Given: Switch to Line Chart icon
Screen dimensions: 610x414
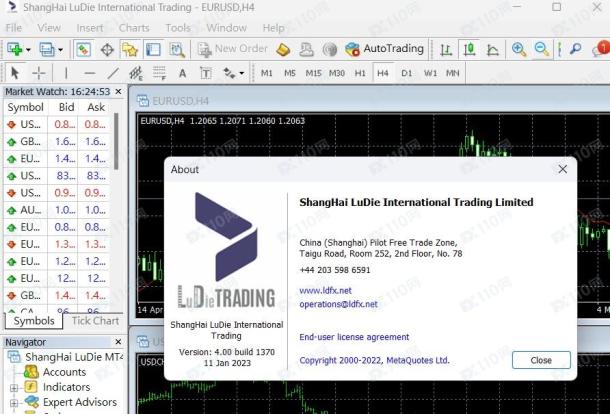Looking at the screenshot, I should click(493, 50).
